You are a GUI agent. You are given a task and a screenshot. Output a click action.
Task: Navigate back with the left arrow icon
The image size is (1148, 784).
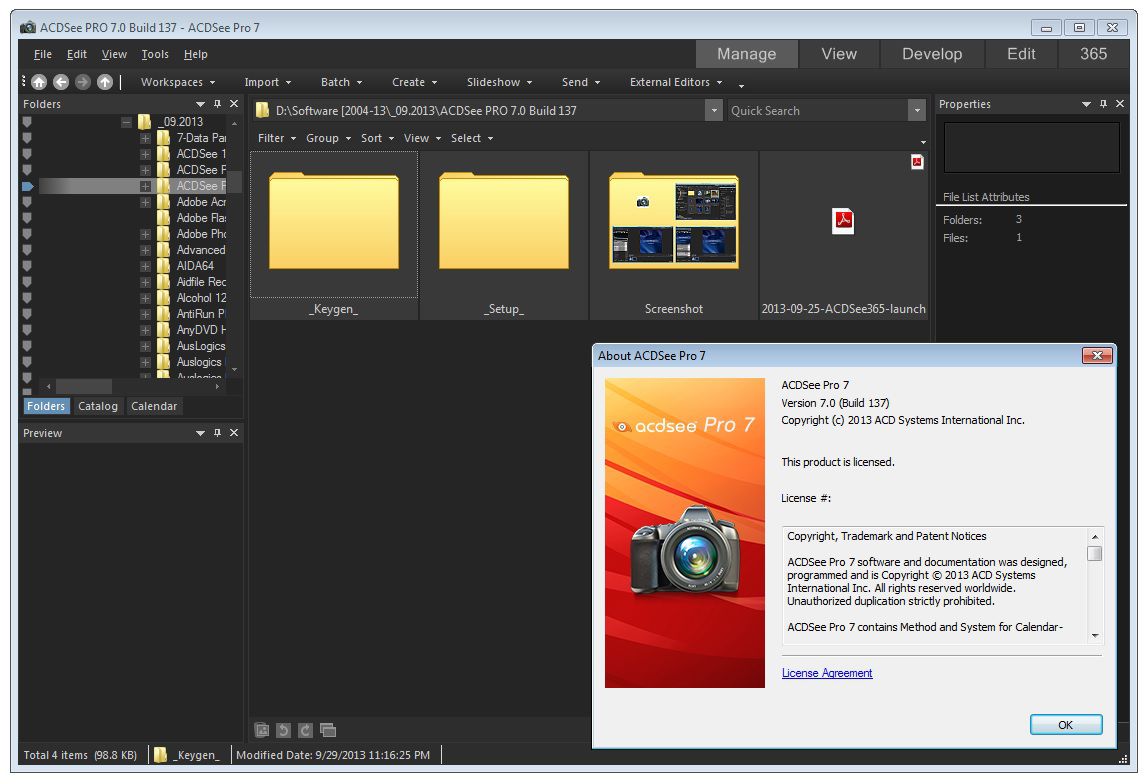[x=61, y=82]
